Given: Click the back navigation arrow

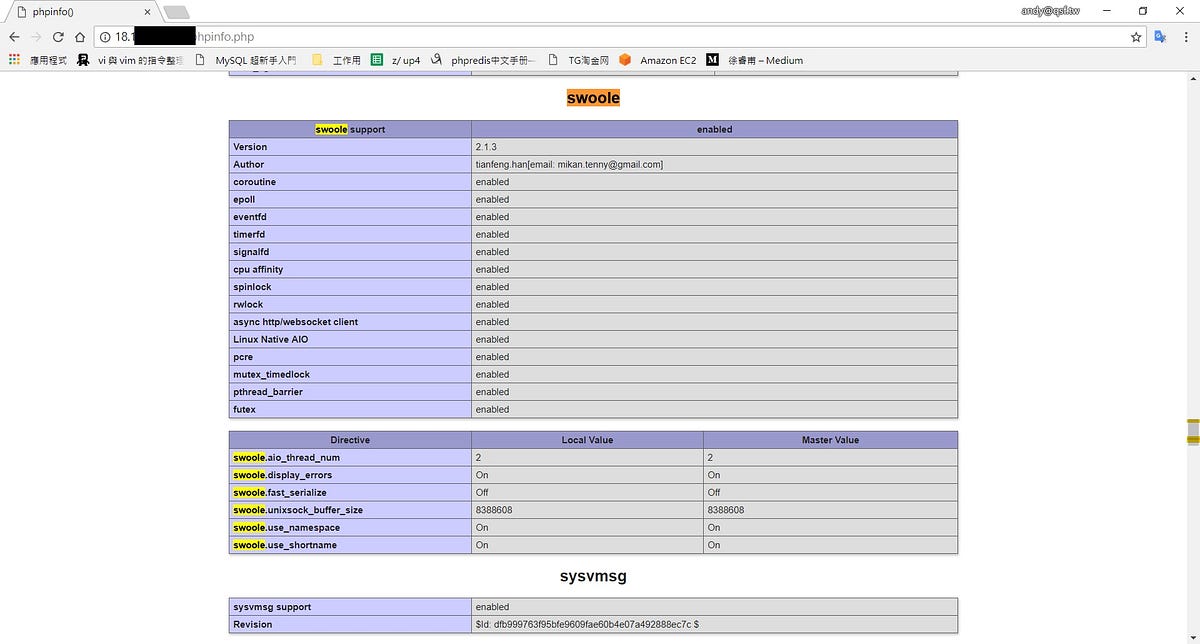Looking at the screenshot, I should [x=14, y=35].
